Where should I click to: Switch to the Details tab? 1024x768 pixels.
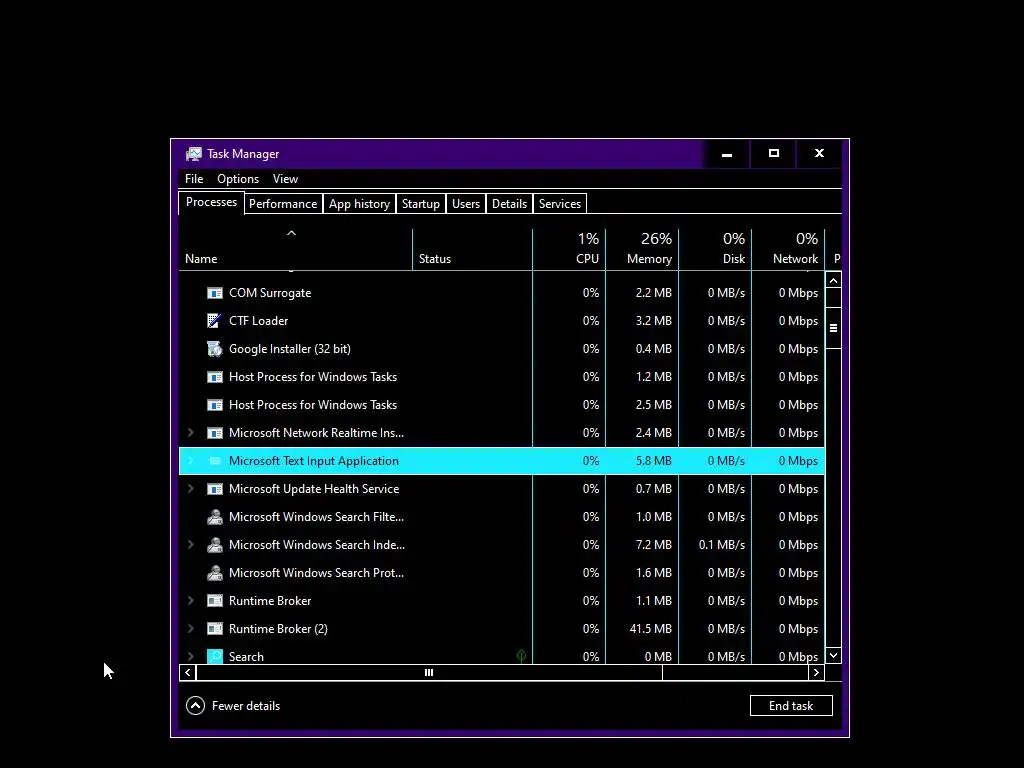tap(509, 204)
